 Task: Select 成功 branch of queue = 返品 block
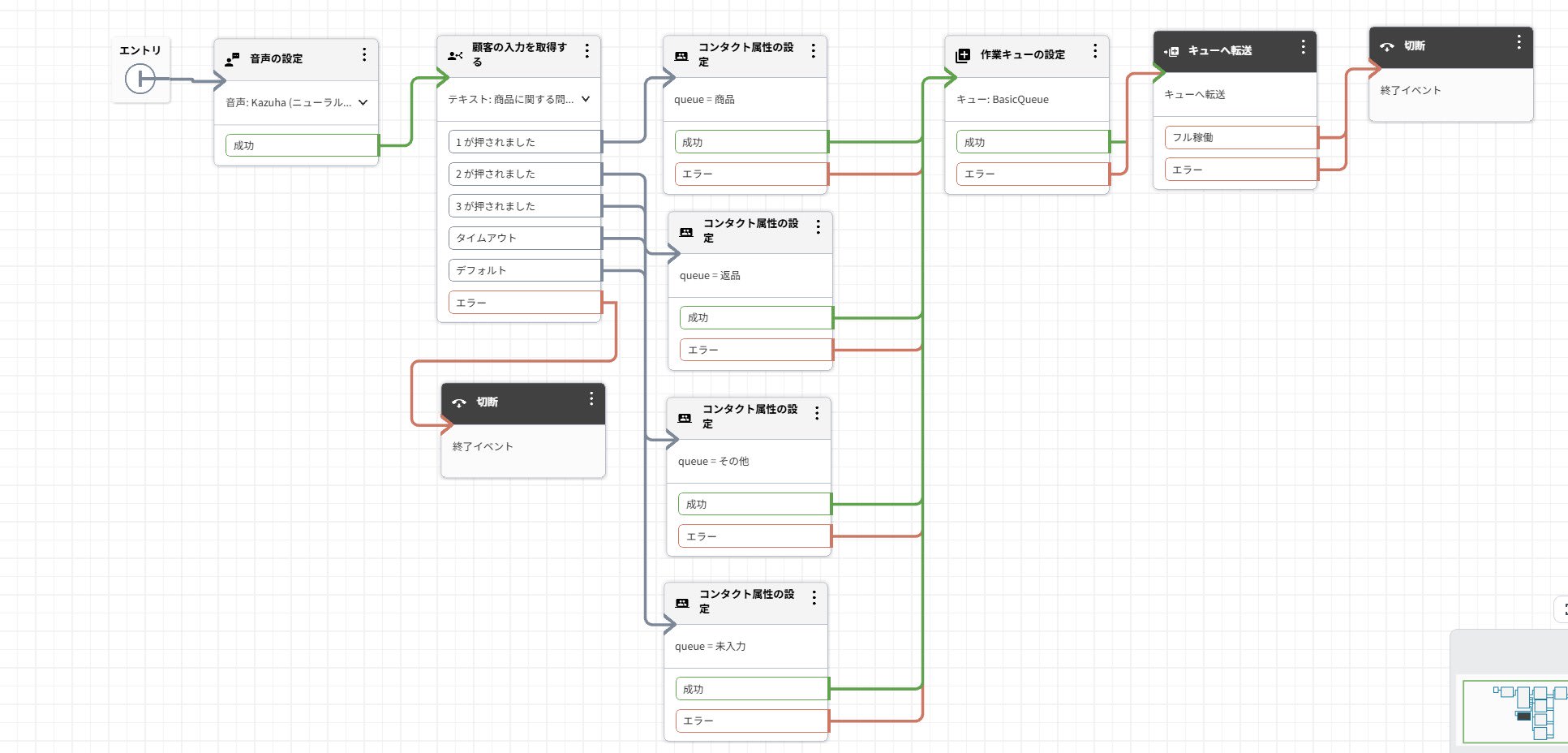pyautogui.click(x=756, y=317)
